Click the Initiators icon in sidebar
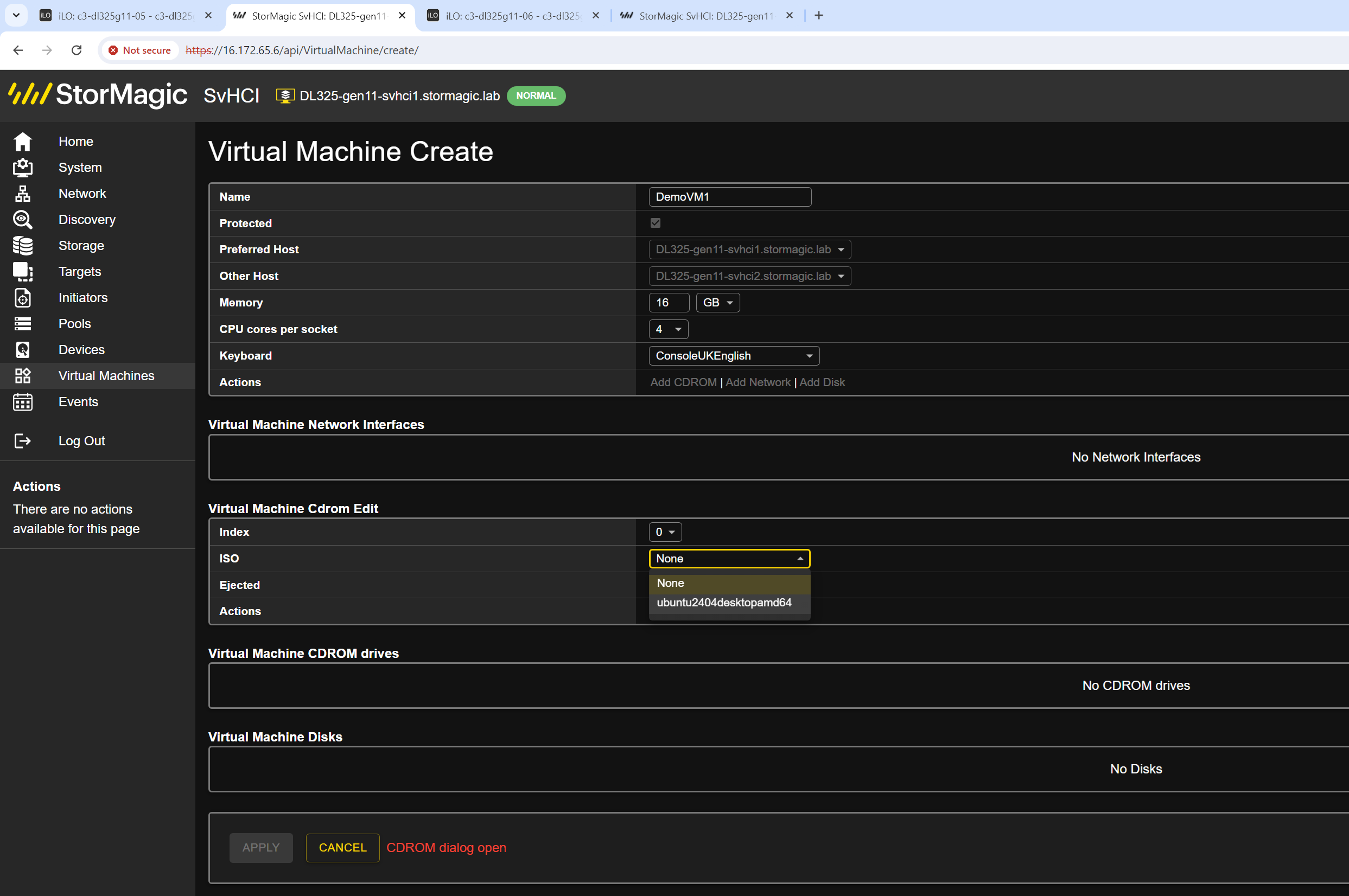 point(23,298)
